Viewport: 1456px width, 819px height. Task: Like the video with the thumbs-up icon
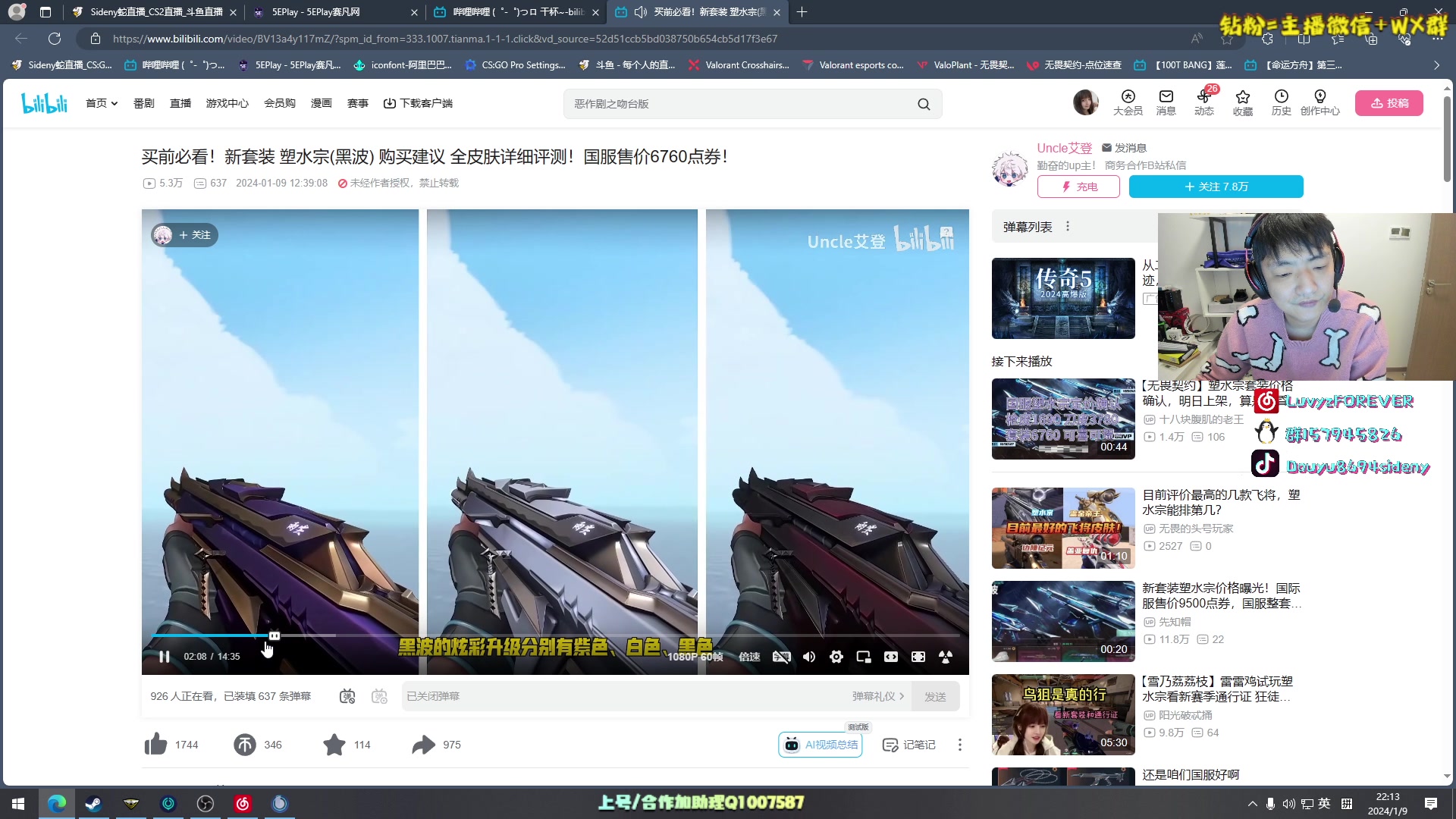tap(155, 744)
